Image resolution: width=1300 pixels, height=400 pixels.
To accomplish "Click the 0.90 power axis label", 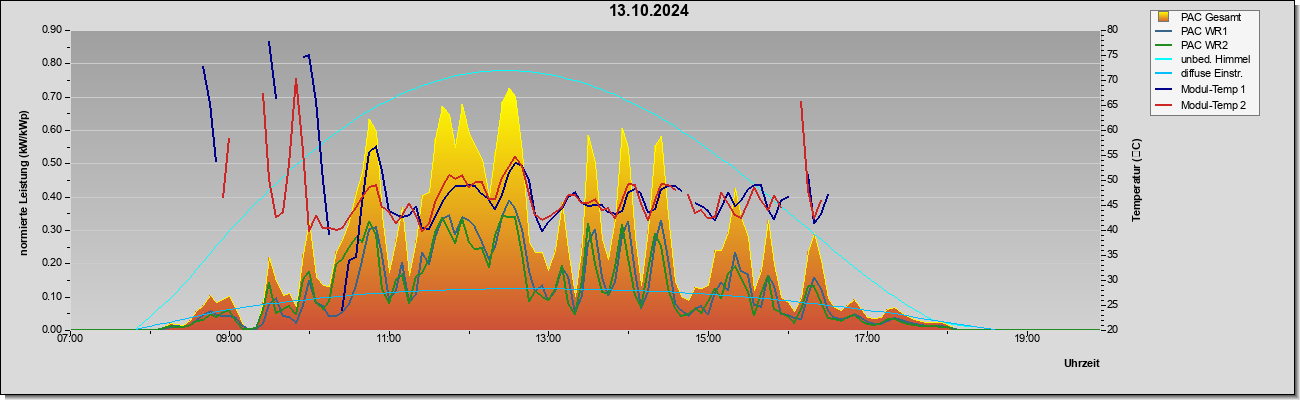I will [52, 30].
